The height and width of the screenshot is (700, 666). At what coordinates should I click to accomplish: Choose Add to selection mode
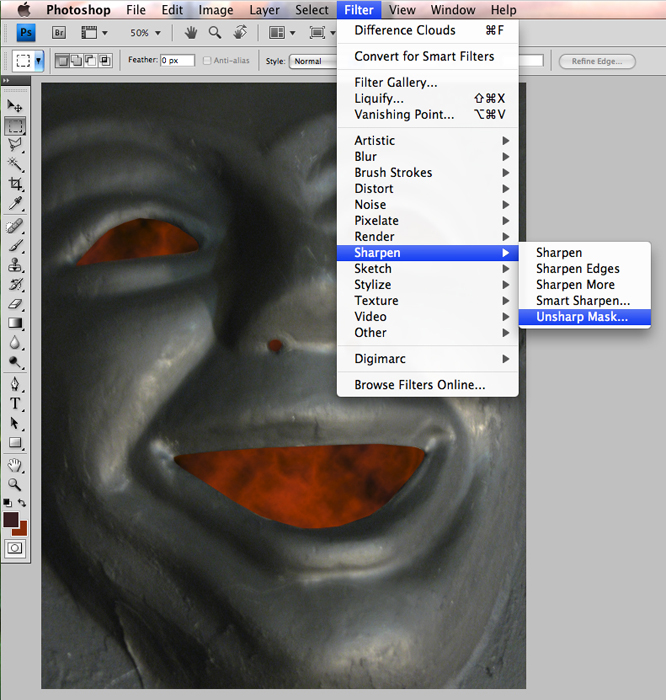[76, 61]
